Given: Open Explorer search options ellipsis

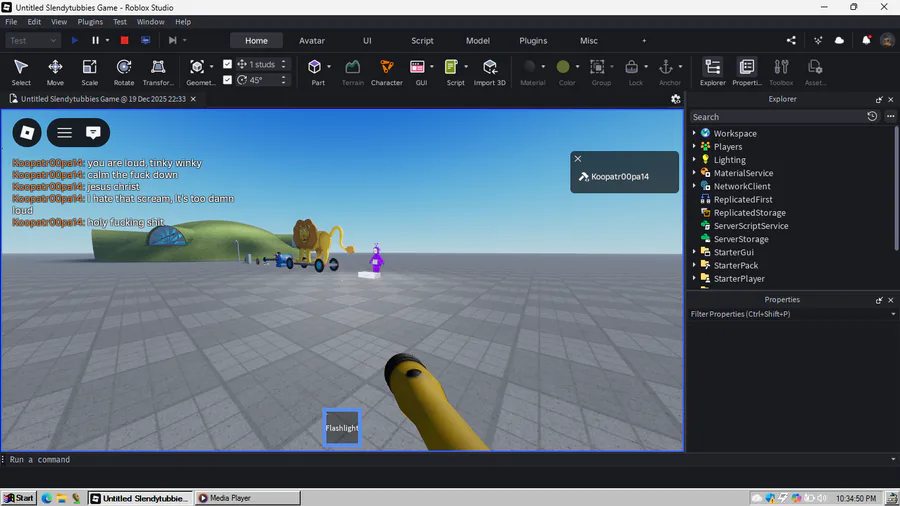Looking at the screenshot, I should click(890, 116).
